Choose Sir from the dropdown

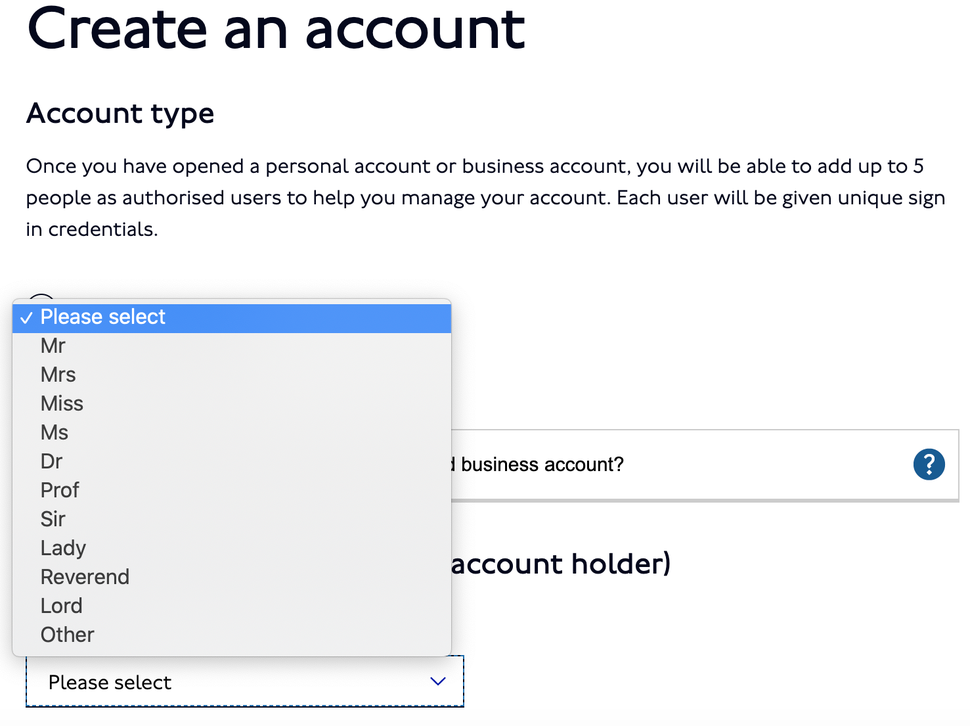tap(232, 519)
